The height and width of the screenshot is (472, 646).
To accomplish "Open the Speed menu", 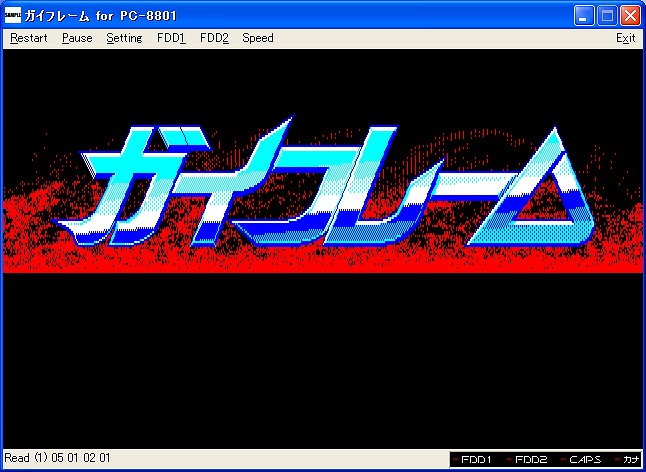I will pos(257,38).
